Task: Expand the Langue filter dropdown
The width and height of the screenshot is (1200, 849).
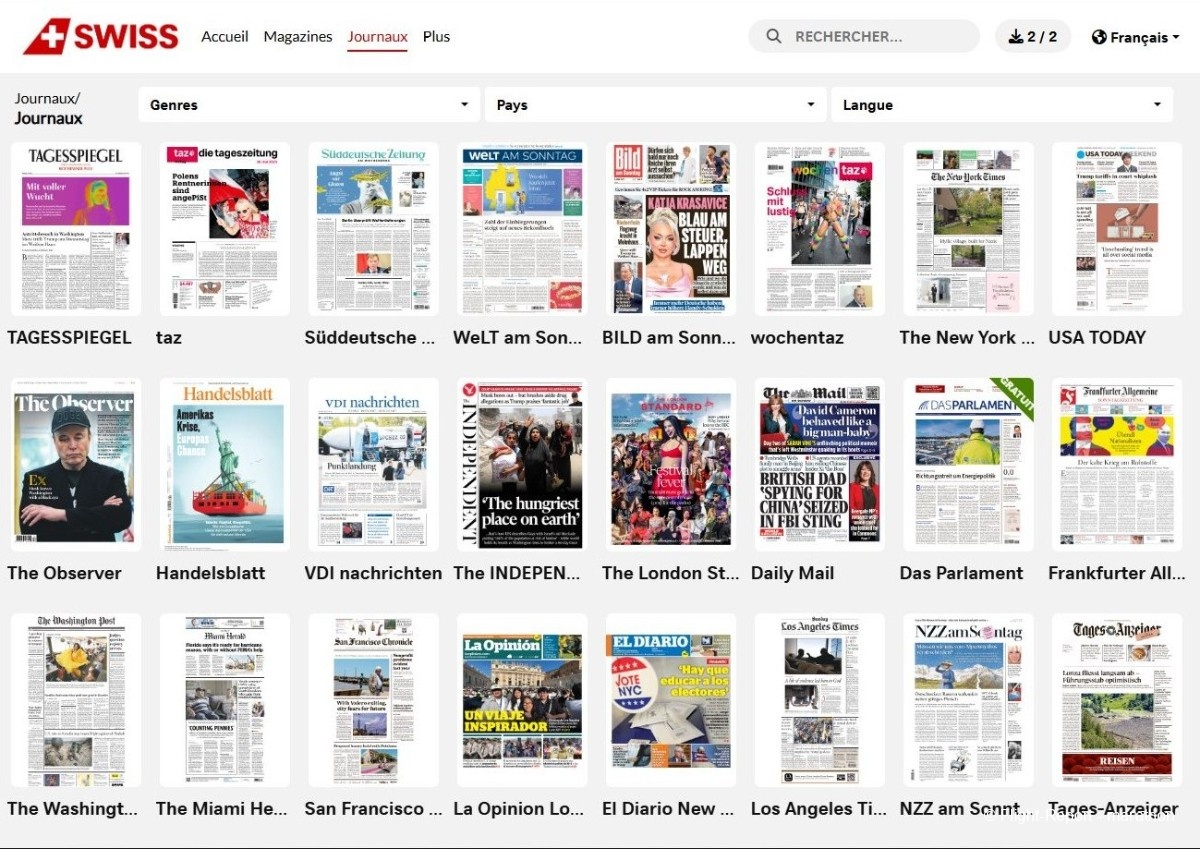Action: [1002, 105]
